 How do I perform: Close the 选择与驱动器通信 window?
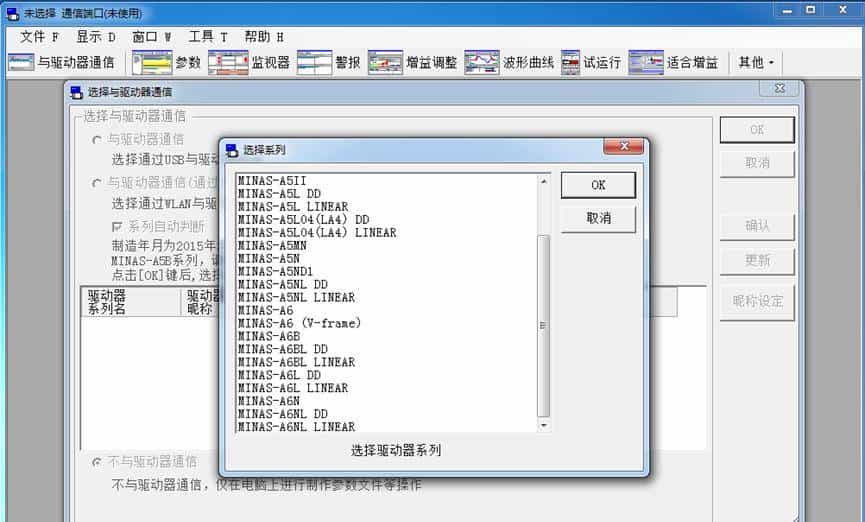tap(779, 88)
